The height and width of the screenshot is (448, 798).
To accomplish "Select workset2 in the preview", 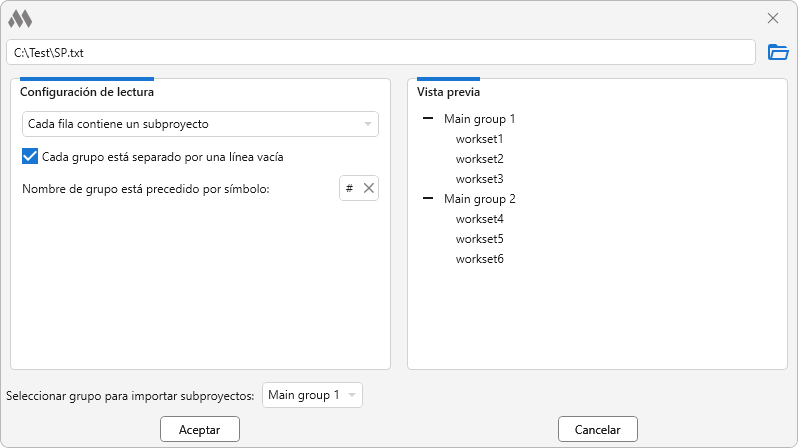I will coord(479,159).
